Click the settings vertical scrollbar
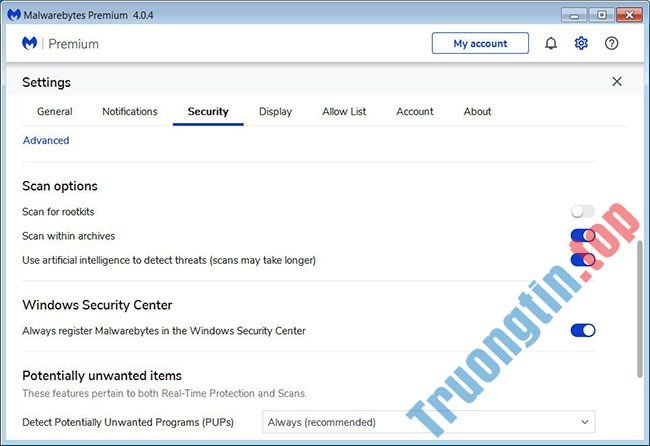The width and height of the screenshot is (650, 446). (640, 308)
